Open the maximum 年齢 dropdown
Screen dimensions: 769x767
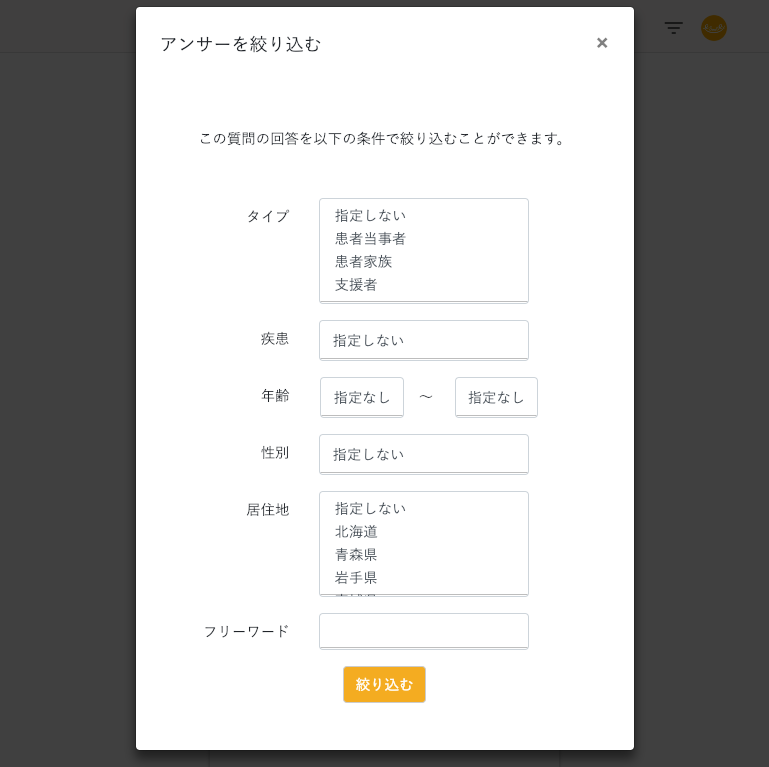(x=496, y=397)
